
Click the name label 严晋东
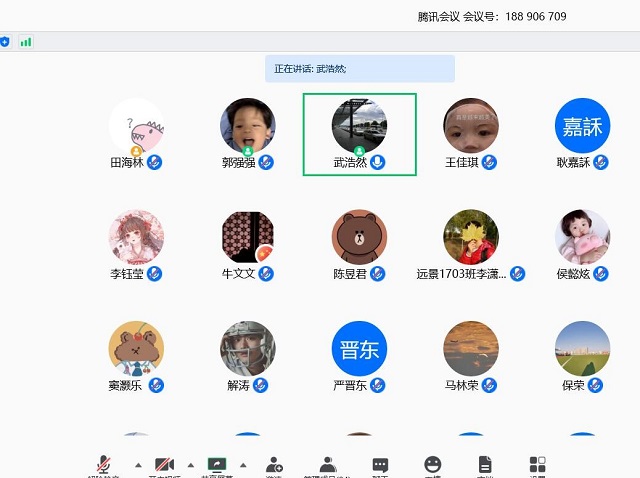point(350,385)
